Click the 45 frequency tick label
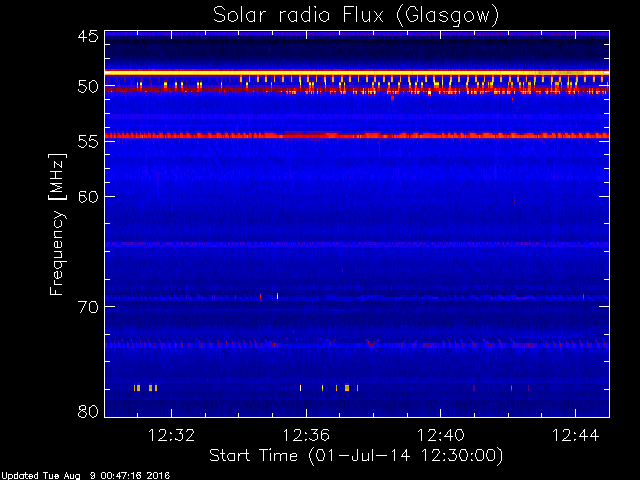The height and width of the screenshot is (480, 640). click(88, 36)
